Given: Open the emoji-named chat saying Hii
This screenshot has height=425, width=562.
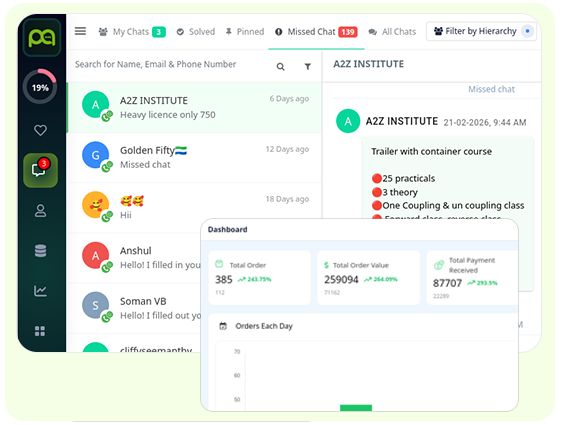Looking at the screenshot, I should click(194, 208).
